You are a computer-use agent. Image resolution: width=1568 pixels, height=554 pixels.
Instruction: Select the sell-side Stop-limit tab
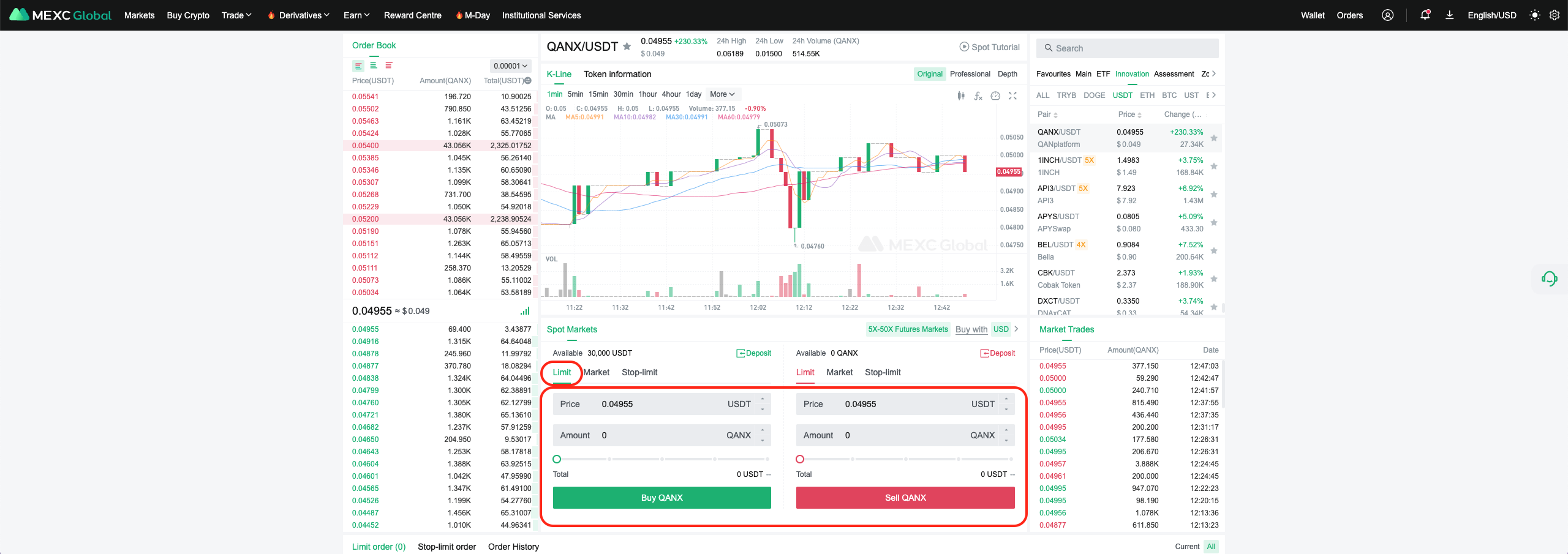point(883,372)
